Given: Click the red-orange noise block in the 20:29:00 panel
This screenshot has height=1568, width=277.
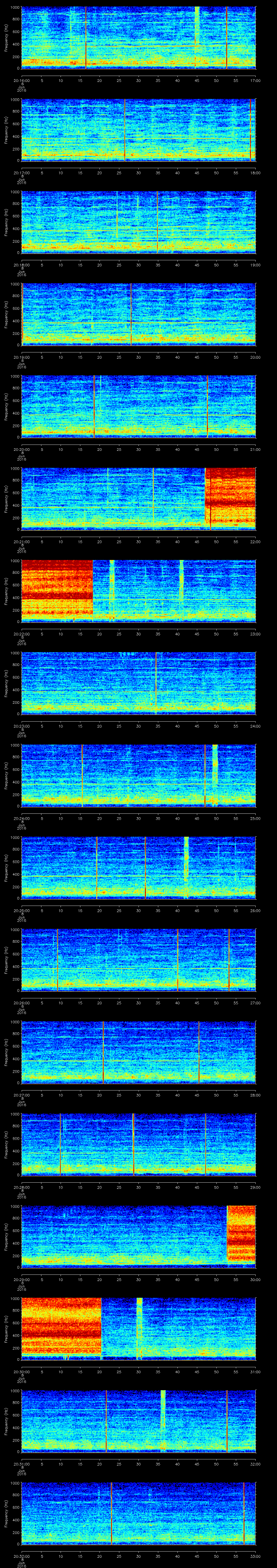Looking at the screenshot, I should (241, 1234).
